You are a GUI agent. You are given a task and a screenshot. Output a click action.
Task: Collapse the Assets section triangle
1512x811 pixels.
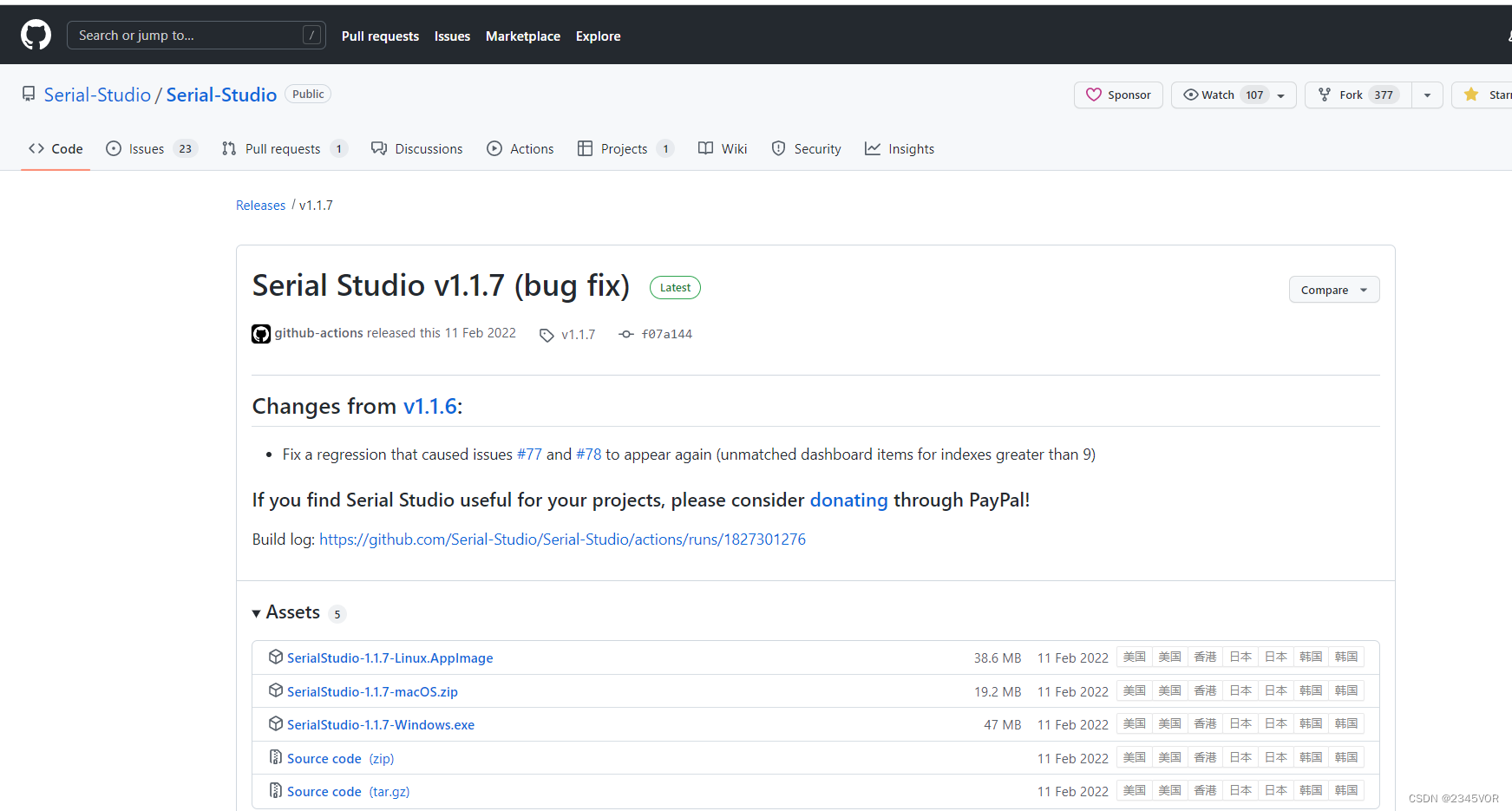click(x=257, y=613)
